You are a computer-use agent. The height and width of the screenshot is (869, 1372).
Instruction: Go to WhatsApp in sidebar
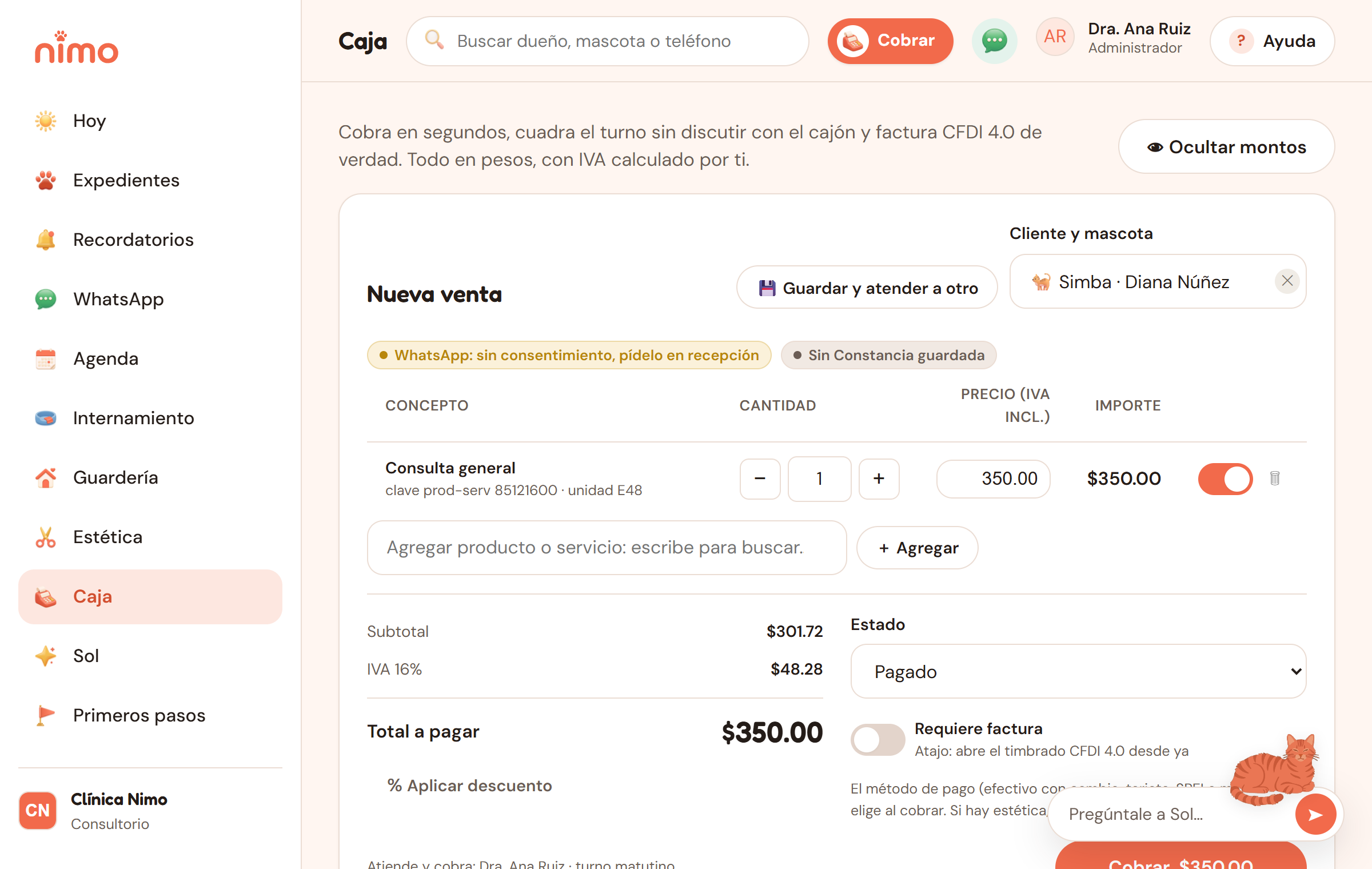pyautogui.click(x=150, y=300)
